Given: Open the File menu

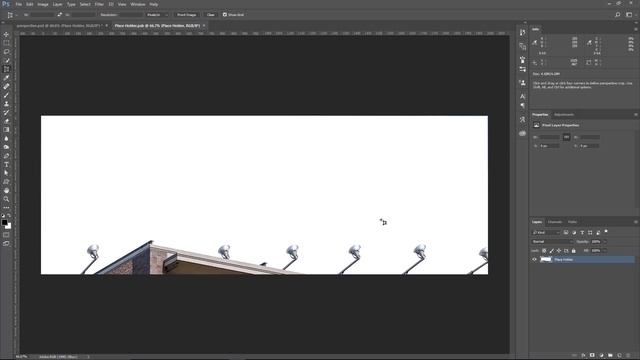Looking at the screenshot, I should coord(19,4).
